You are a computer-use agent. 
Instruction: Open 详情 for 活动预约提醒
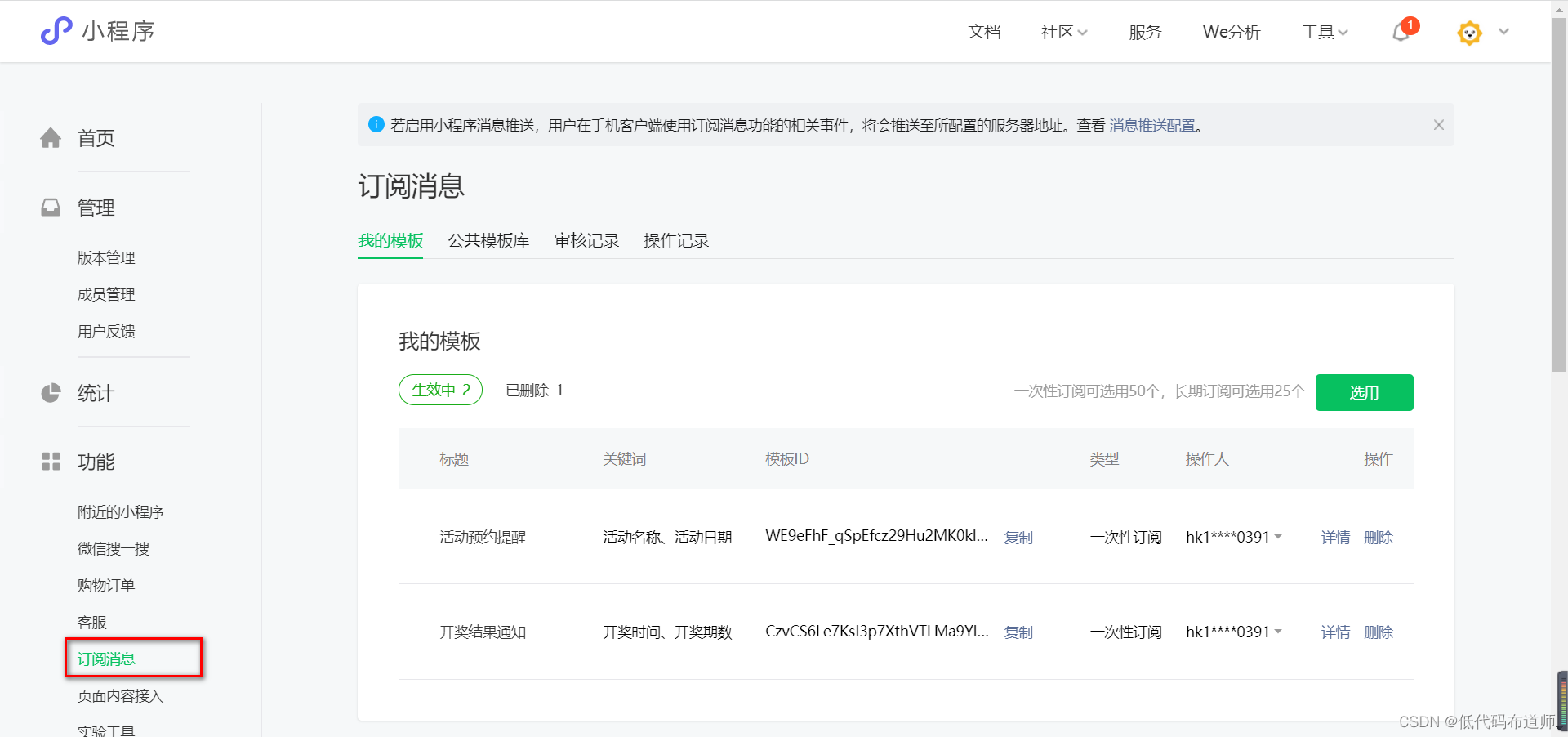1335,538
